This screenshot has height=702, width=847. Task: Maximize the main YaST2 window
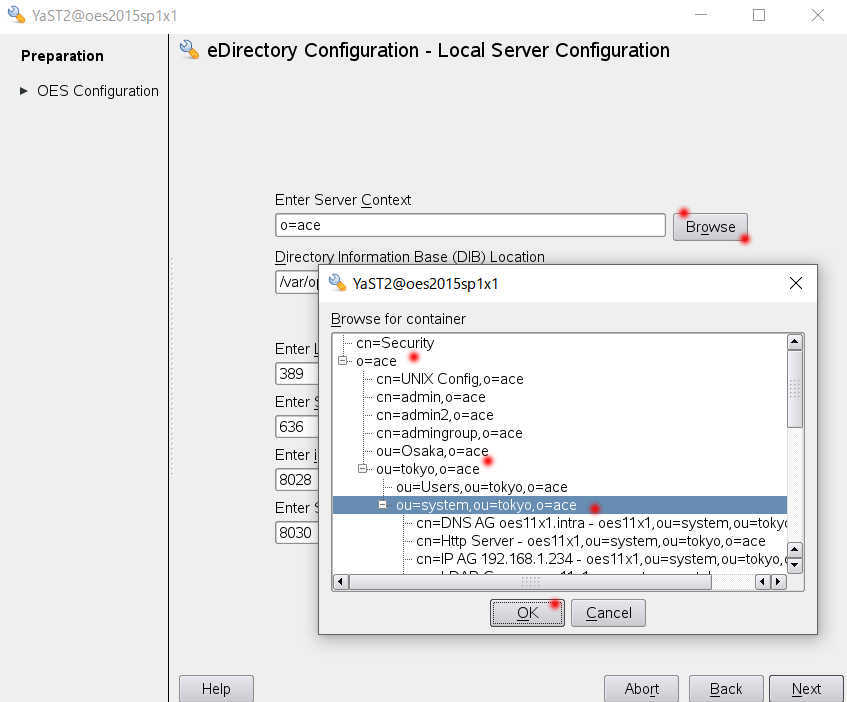point(759,15)
